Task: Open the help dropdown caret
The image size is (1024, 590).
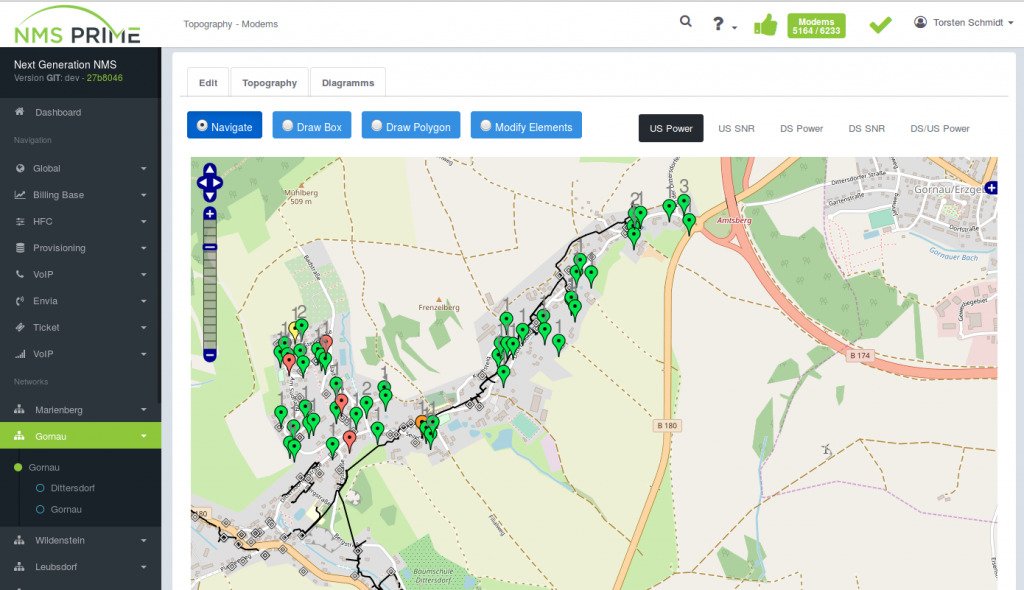Action: pos(735,27)
